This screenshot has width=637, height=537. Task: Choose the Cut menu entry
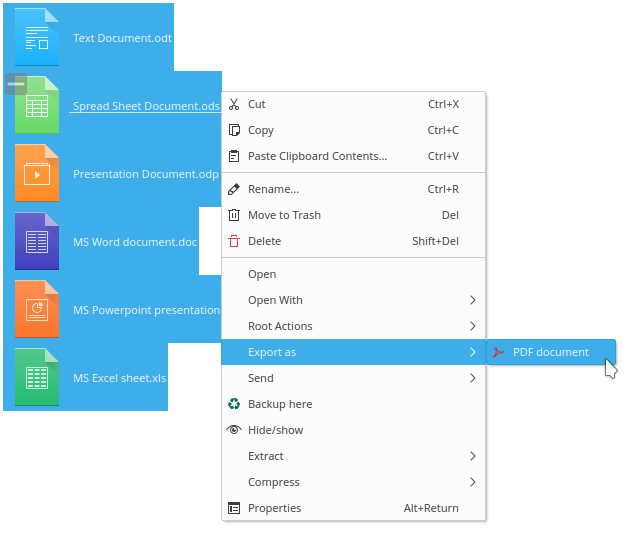353,104
